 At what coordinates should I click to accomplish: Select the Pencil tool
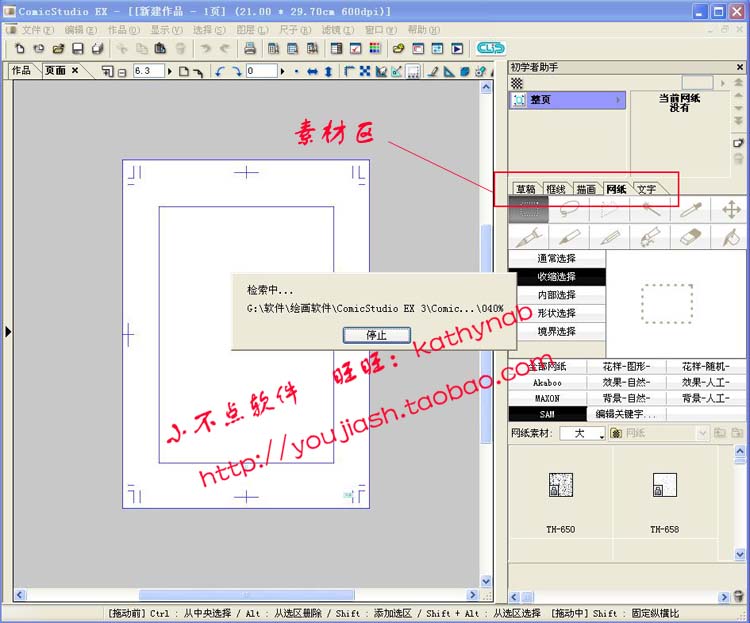tap(610, 236)
